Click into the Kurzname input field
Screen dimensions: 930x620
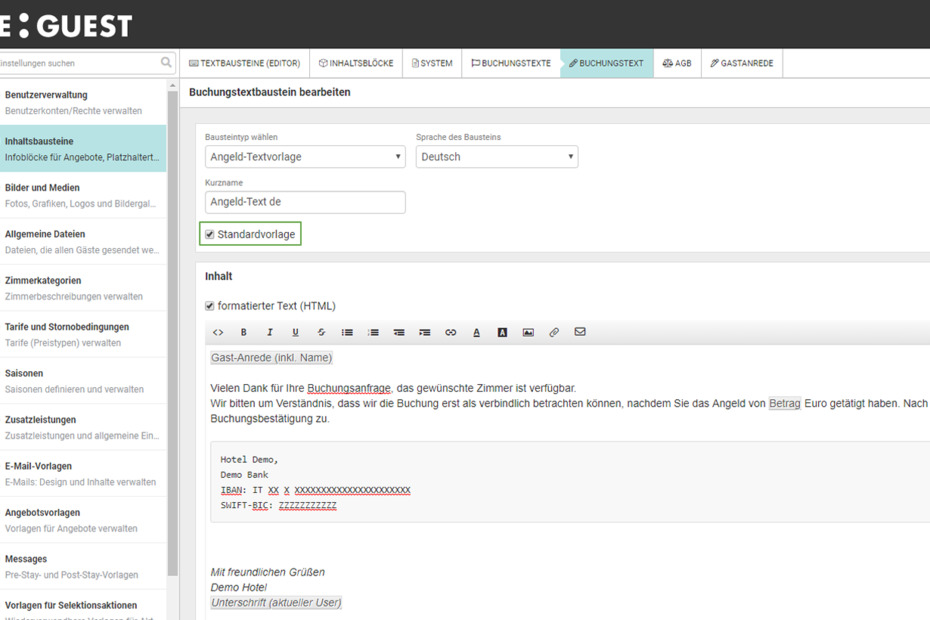point(305,202)
